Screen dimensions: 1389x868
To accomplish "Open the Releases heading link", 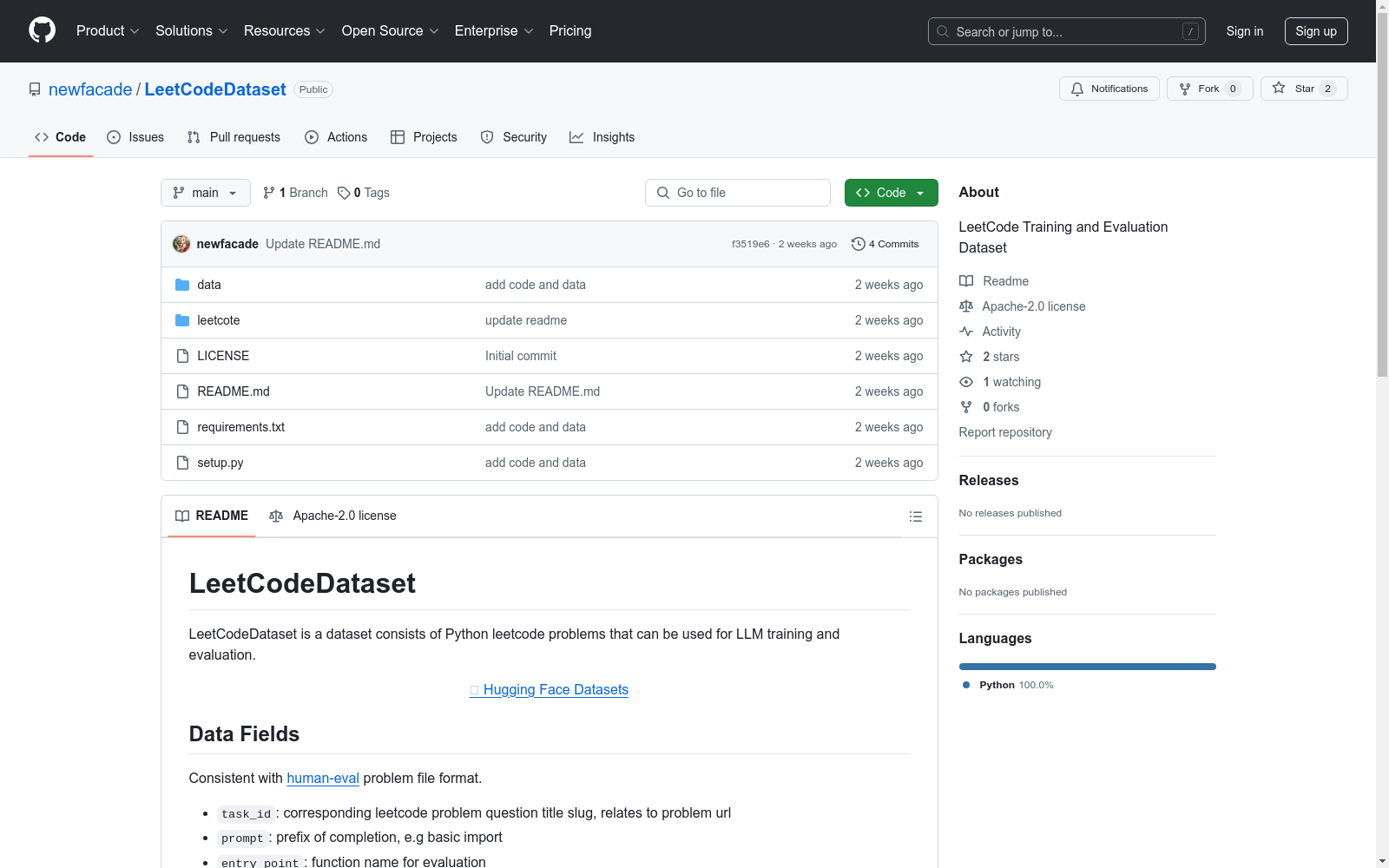I will click(x=989, y=480).
